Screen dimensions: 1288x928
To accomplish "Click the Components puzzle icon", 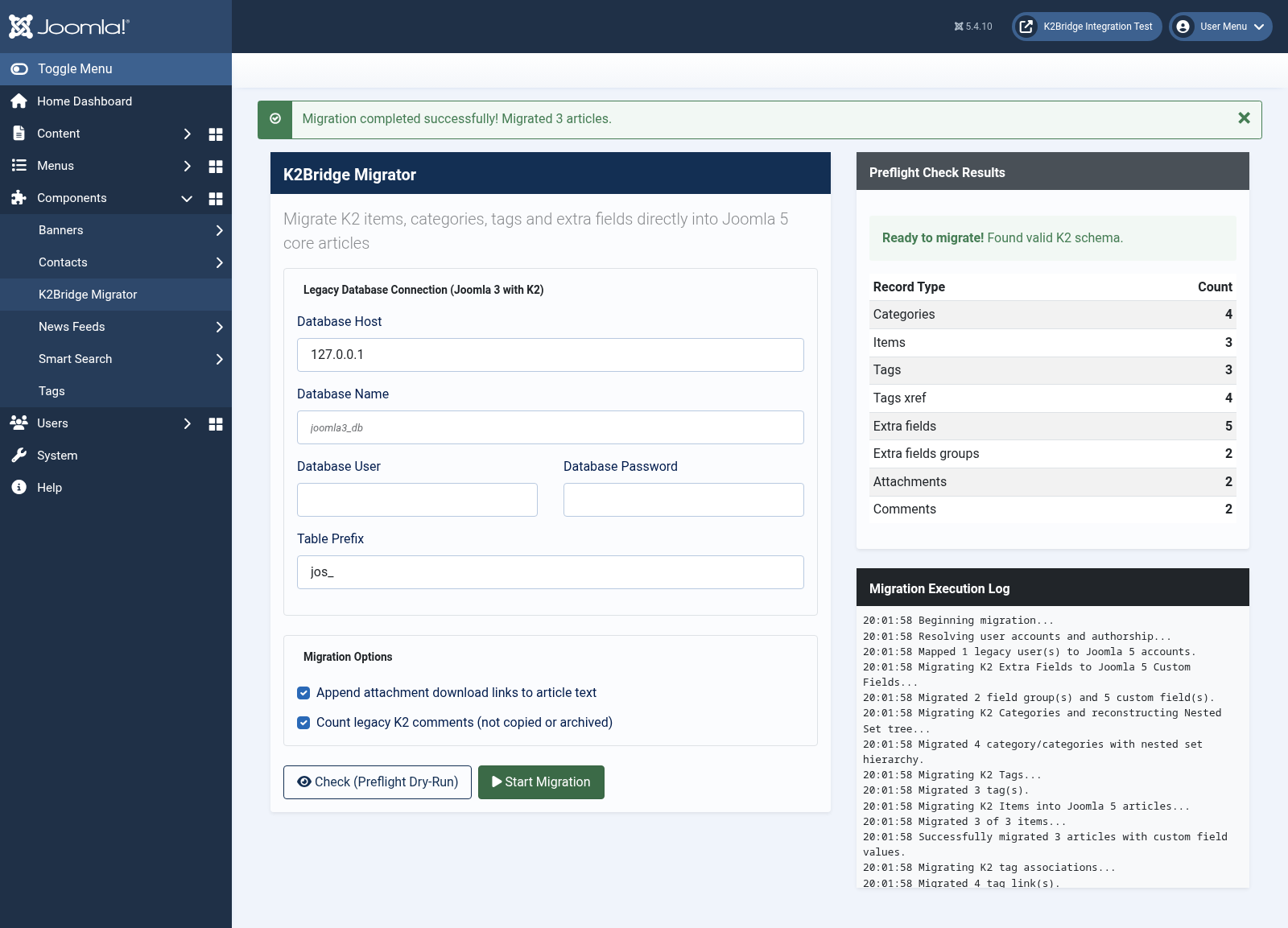I will (x=19, y=197).
